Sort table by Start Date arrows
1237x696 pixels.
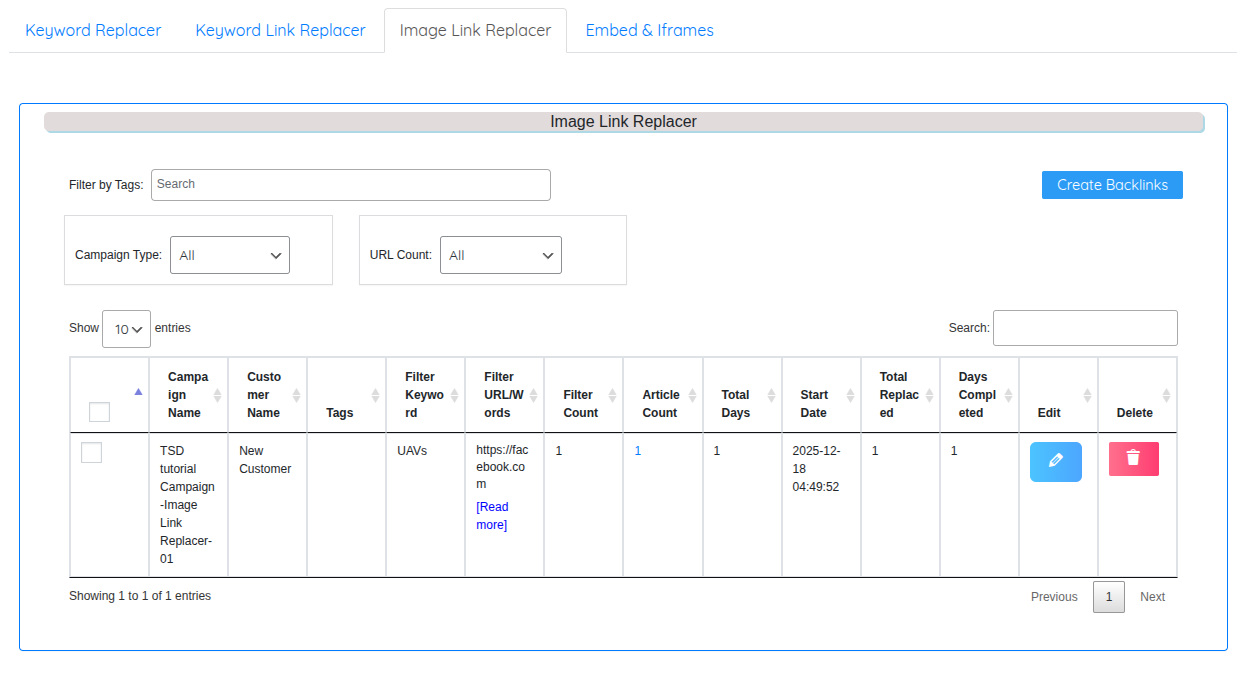point(850,395)
